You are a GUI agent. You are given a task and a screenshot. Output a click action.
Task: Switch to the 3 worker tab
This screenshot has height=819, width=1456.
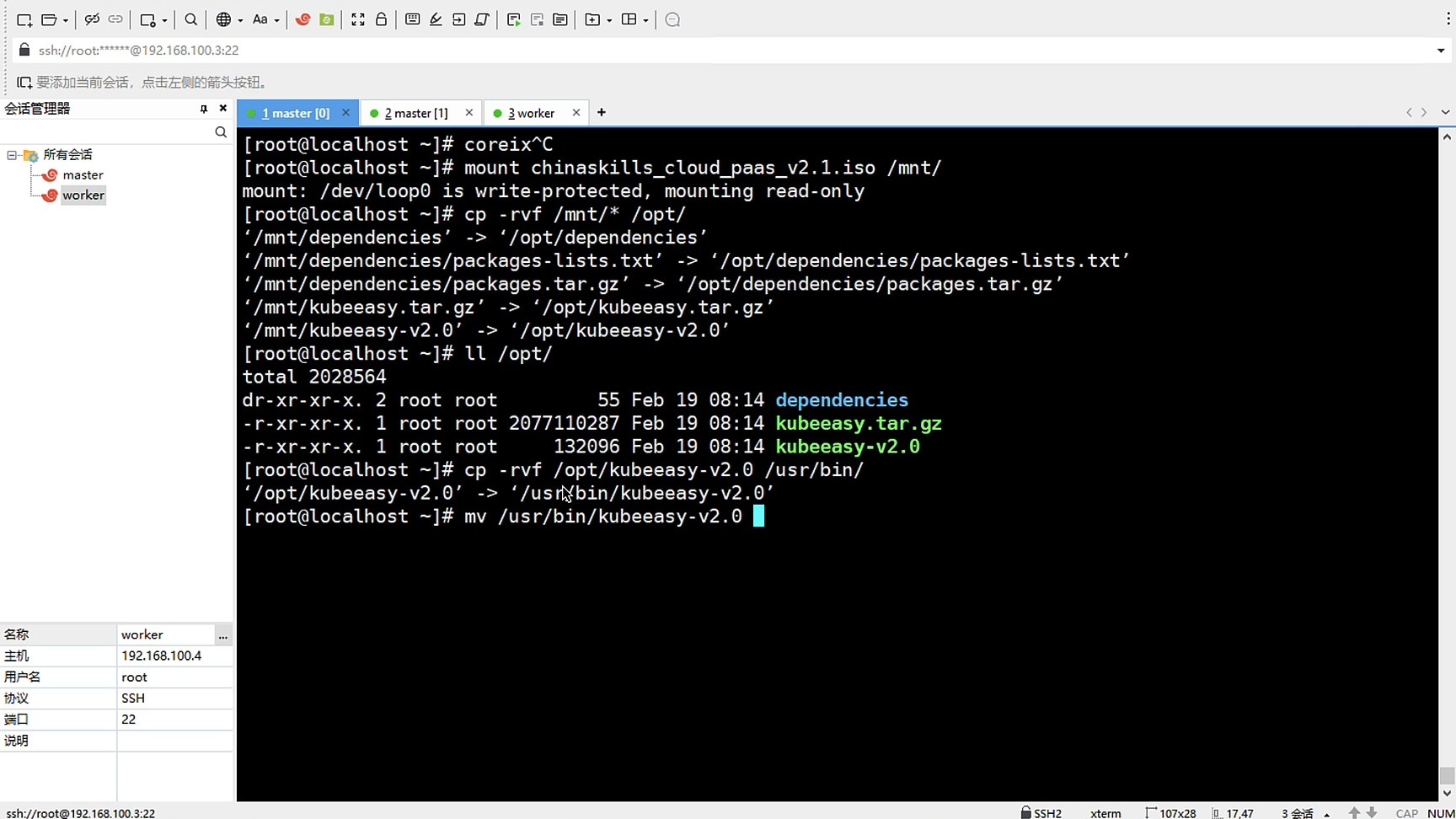point(531,113)
